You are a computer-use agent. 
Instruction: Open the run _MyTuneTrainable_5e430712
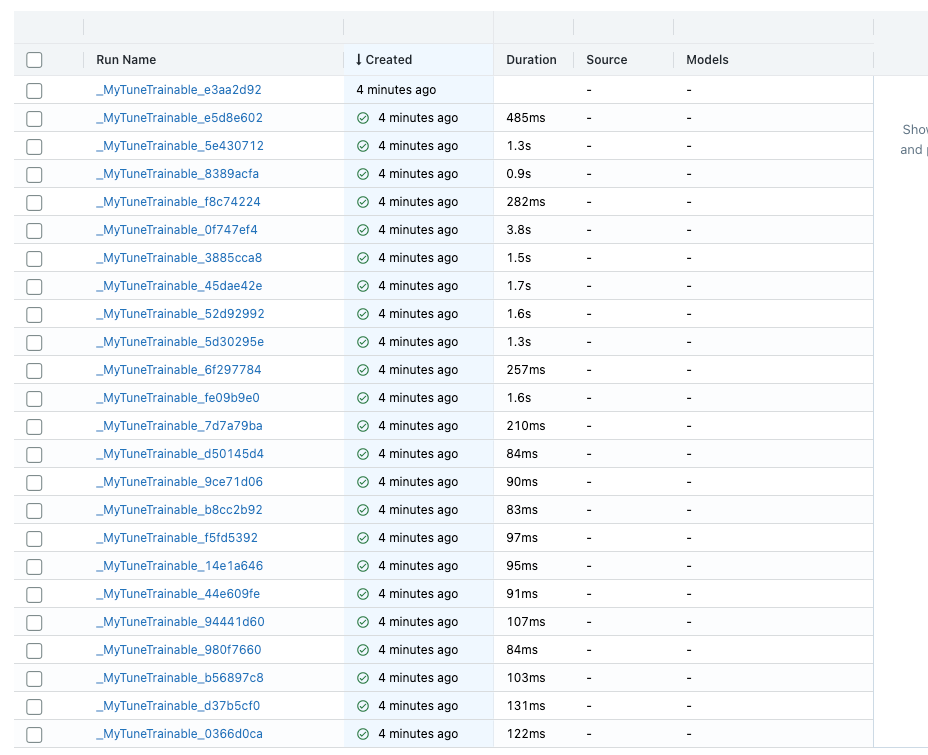coord(178,145)
